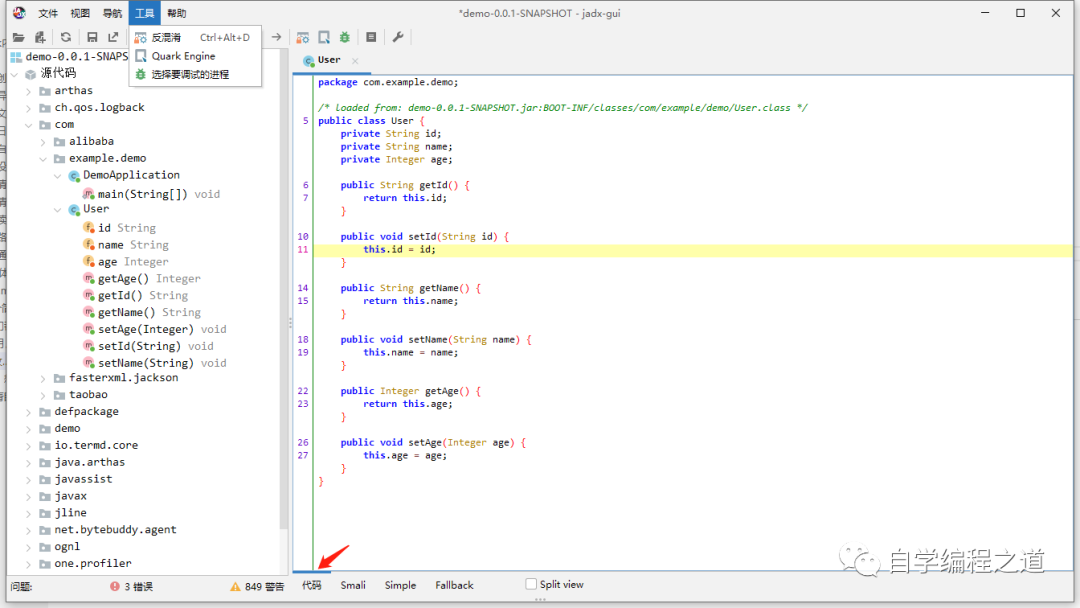Select 反混淆 from the tools menu

[195, 37]
